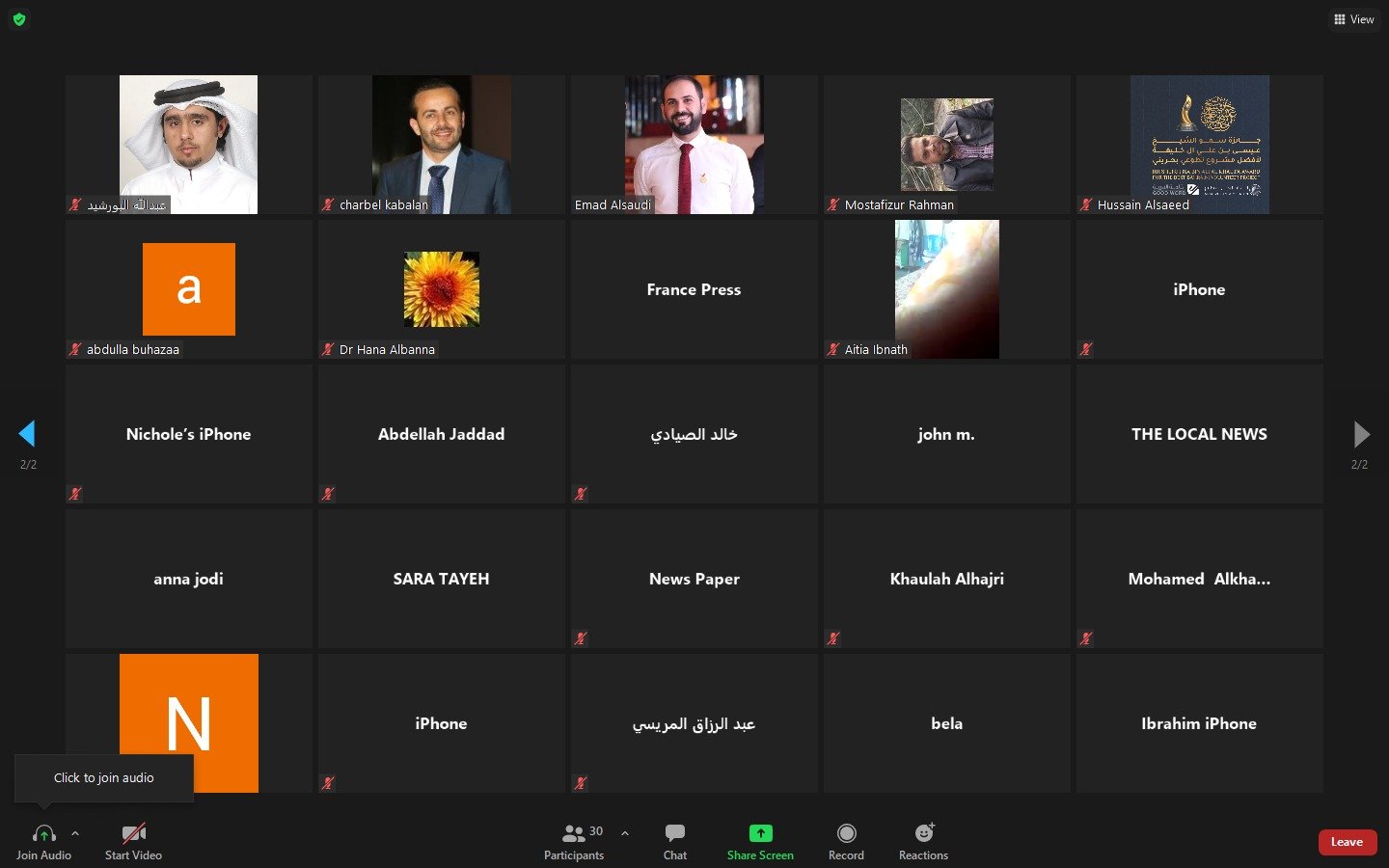Expand the caret next to Participants
This screenshot has height=868, width=1389.
coord(625,833)
